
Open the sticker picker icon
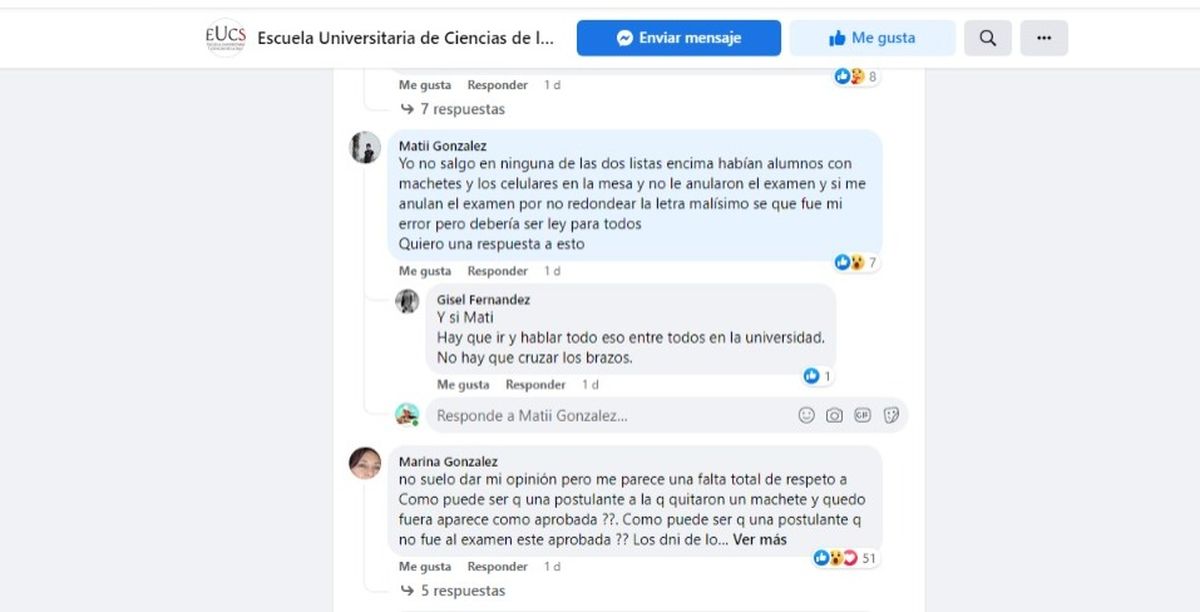pyautogui.click(x=891, y=415)
